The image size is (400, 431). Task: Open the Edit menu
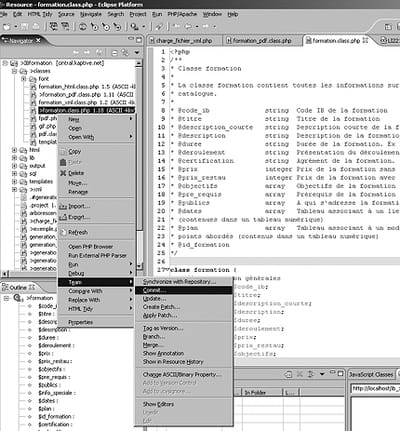pyautogui.click(x=18, y=14)
